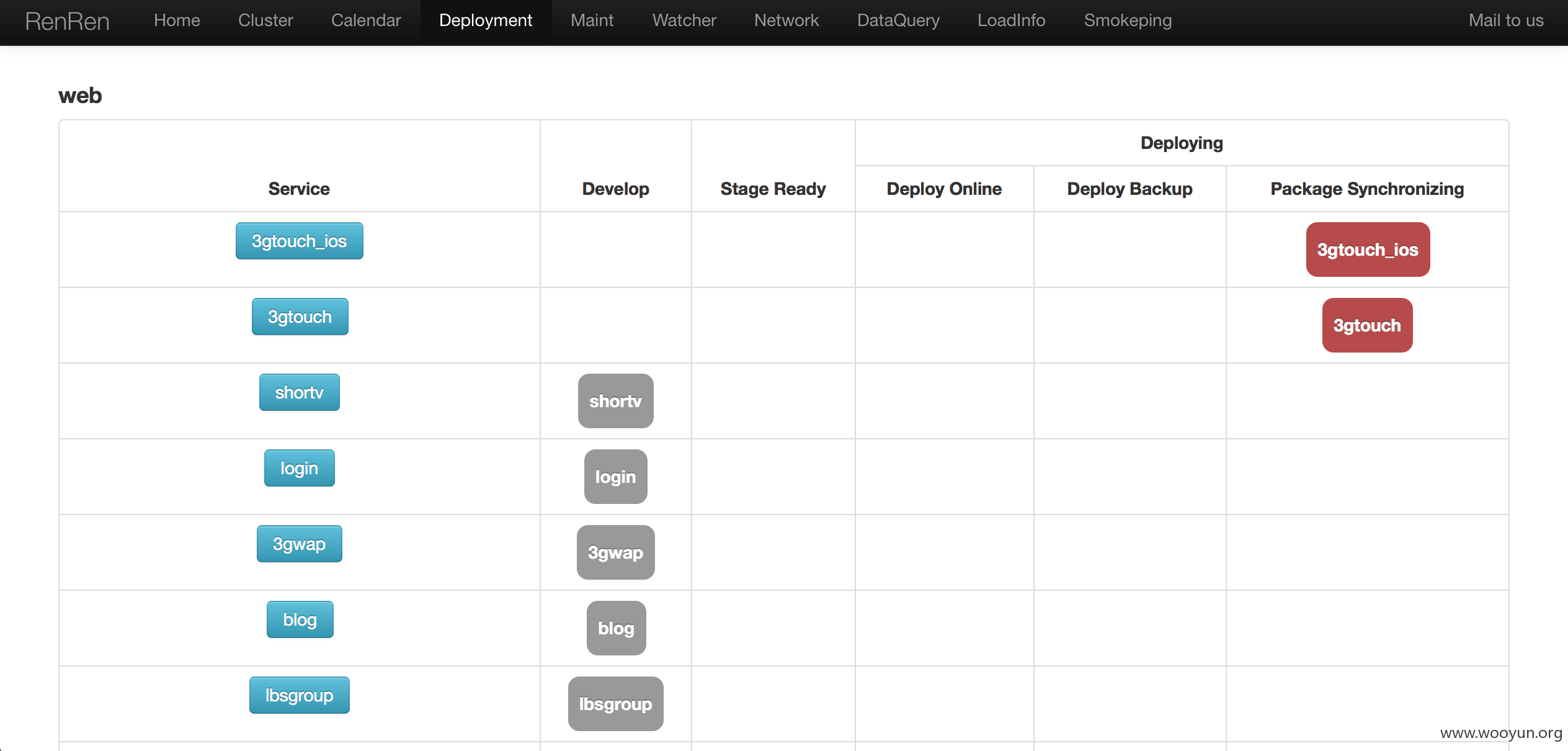Click the red 3gtouch_ios synchronizing badge
Viewport: 1568px width, 751px height.
pyautogui.click(x=1368, y=250)
